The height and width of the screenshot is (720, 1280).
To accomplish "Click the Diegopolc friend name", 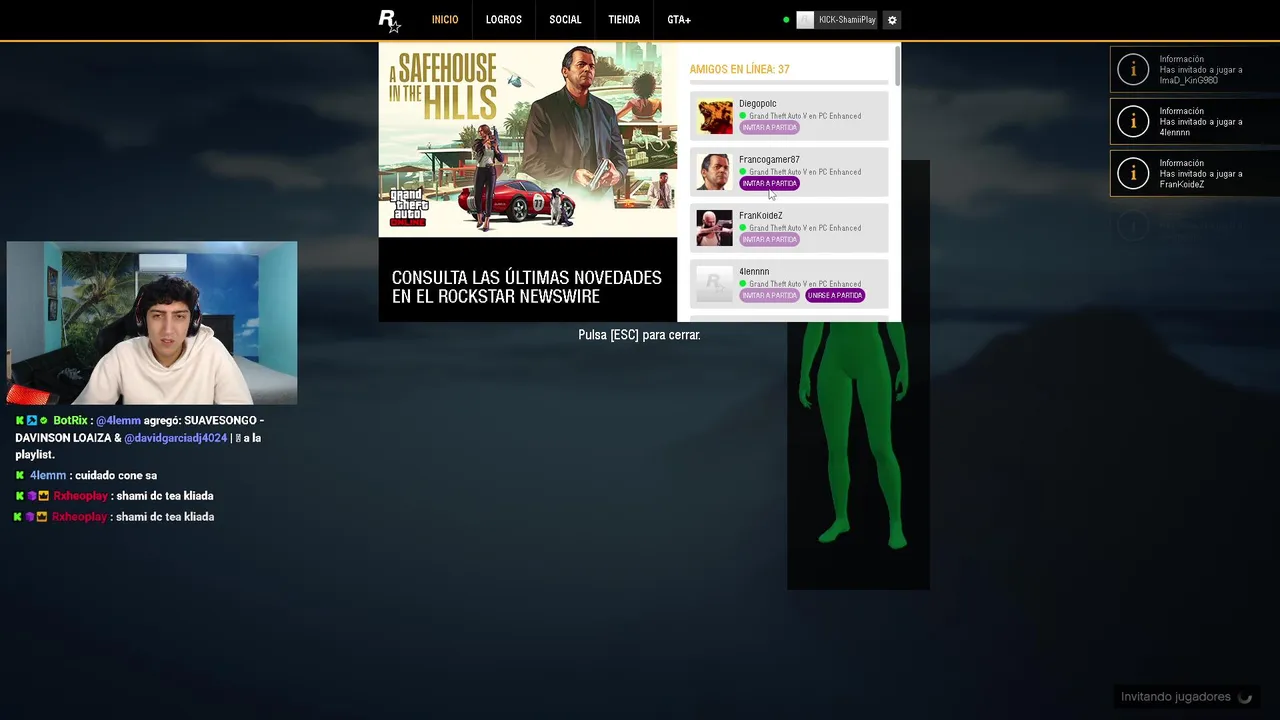I will point(757,104).
